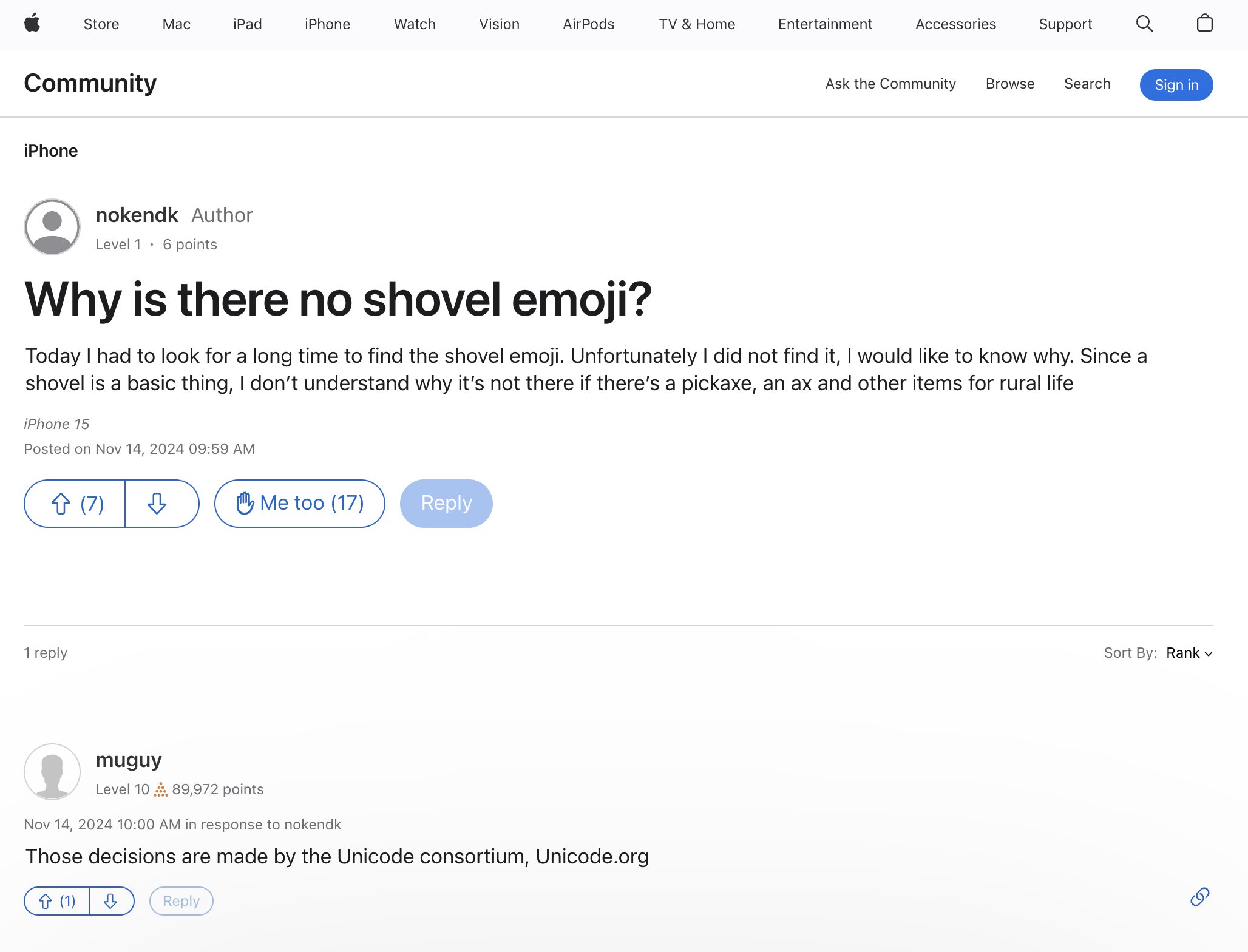
Task: Click the Sign in button
Action: tap(1176, 85)
